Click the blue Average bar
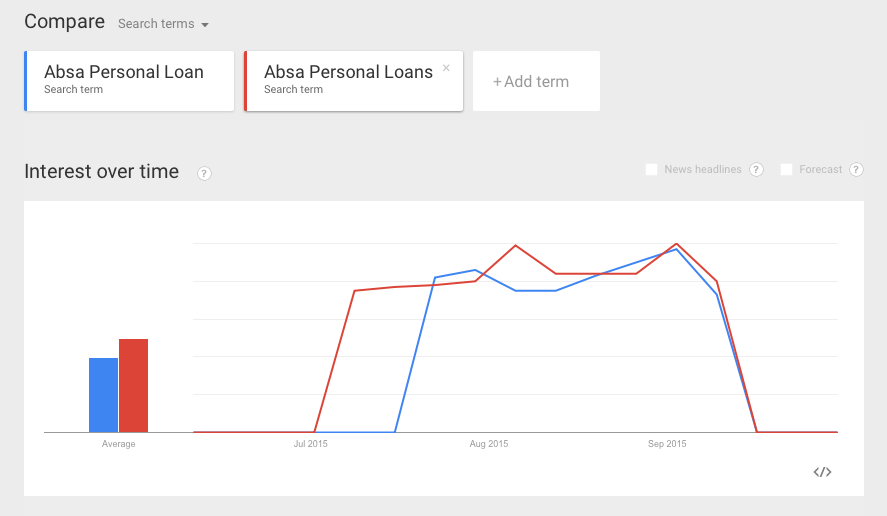The height and width of the screenshot is (516, 887). 103,395
